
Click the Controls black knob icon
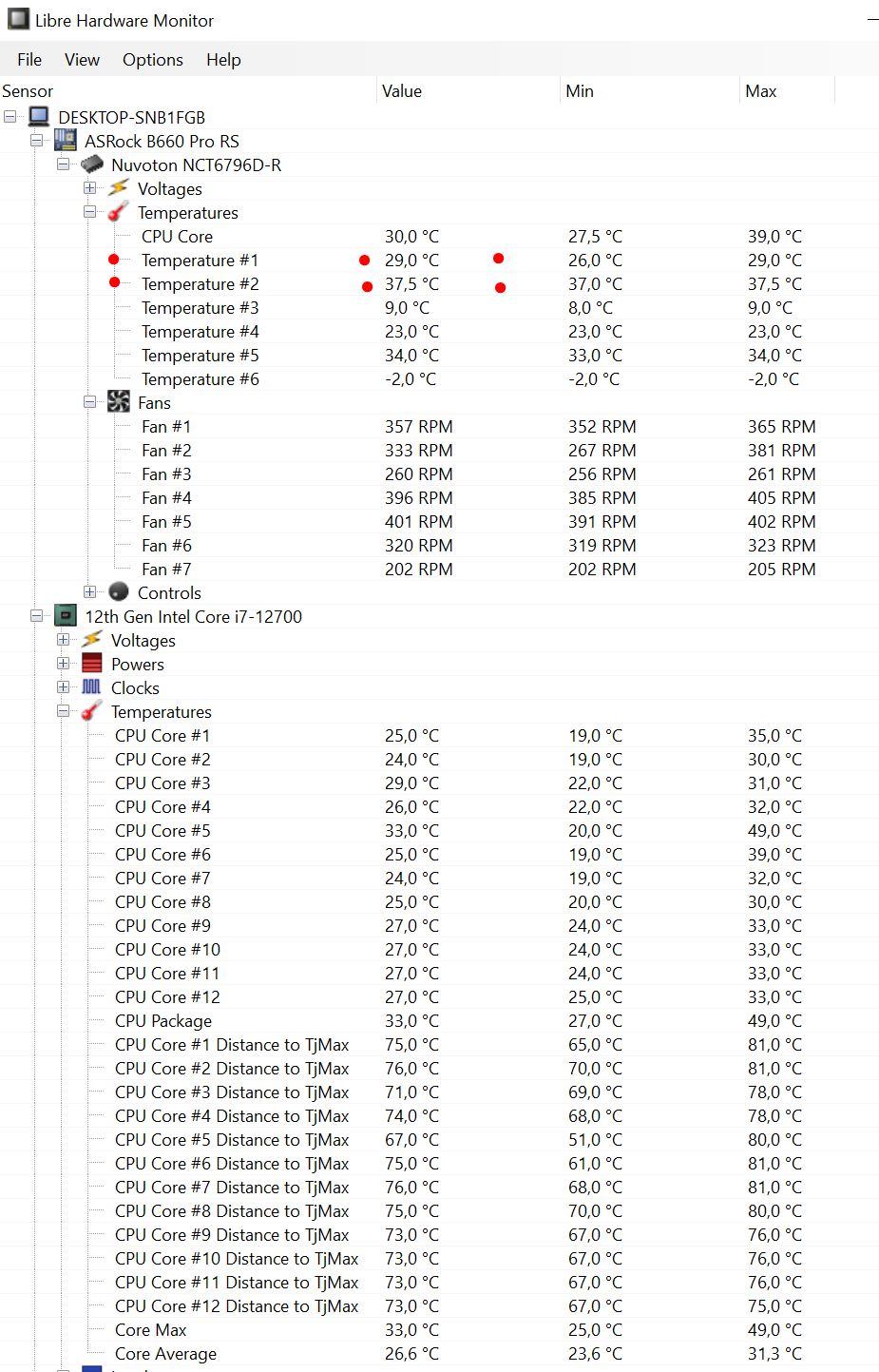(119, 592)
